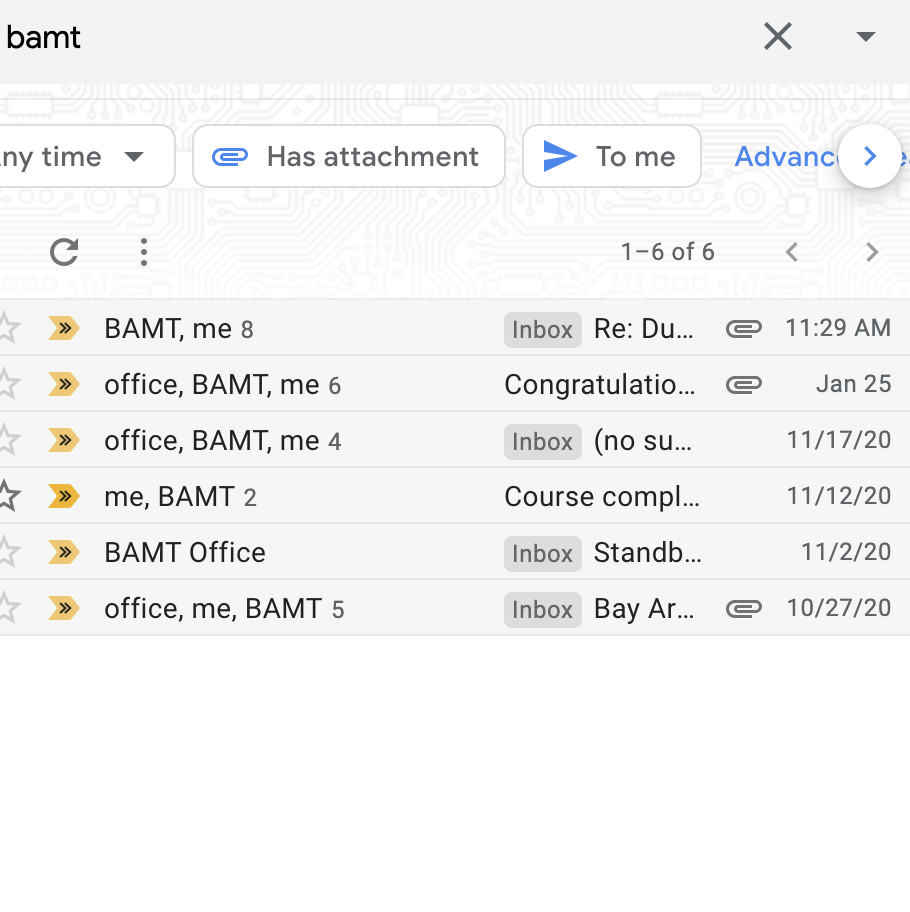Click paperclip on 10/27/20 Bay Area email
This screenshot has width=910, height=912.
743,608
